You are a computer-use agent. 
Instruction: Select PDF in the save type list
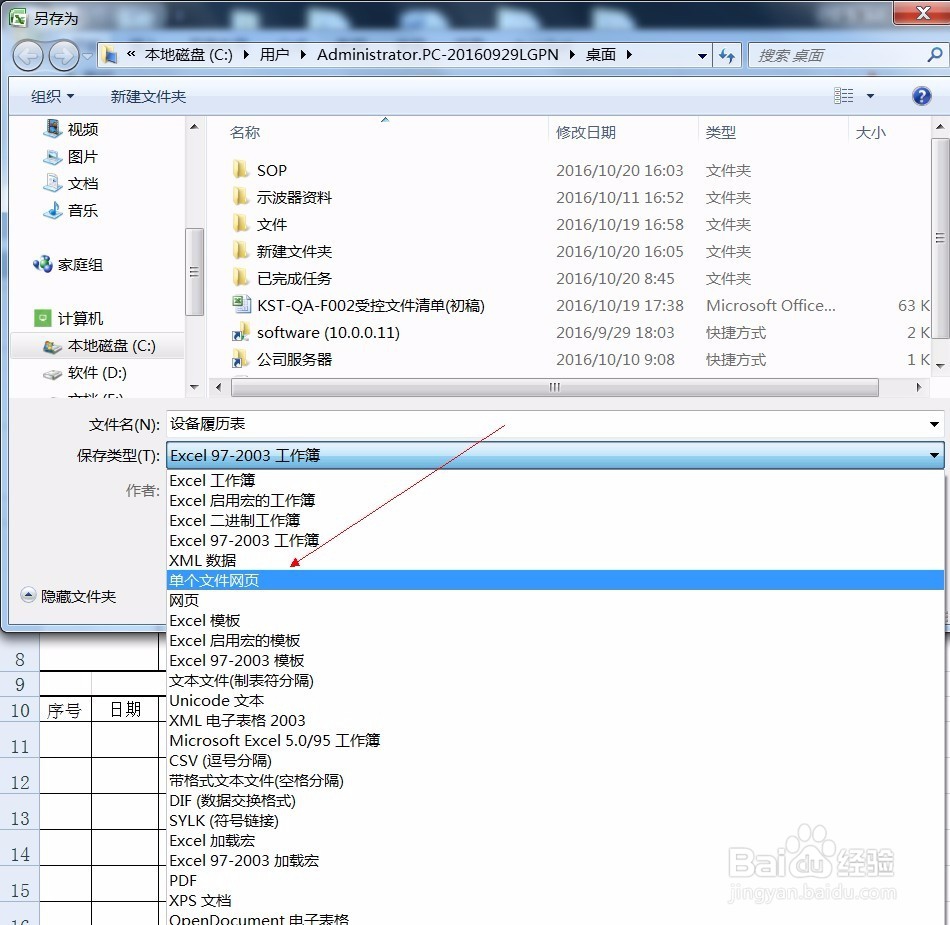(555, 880)
